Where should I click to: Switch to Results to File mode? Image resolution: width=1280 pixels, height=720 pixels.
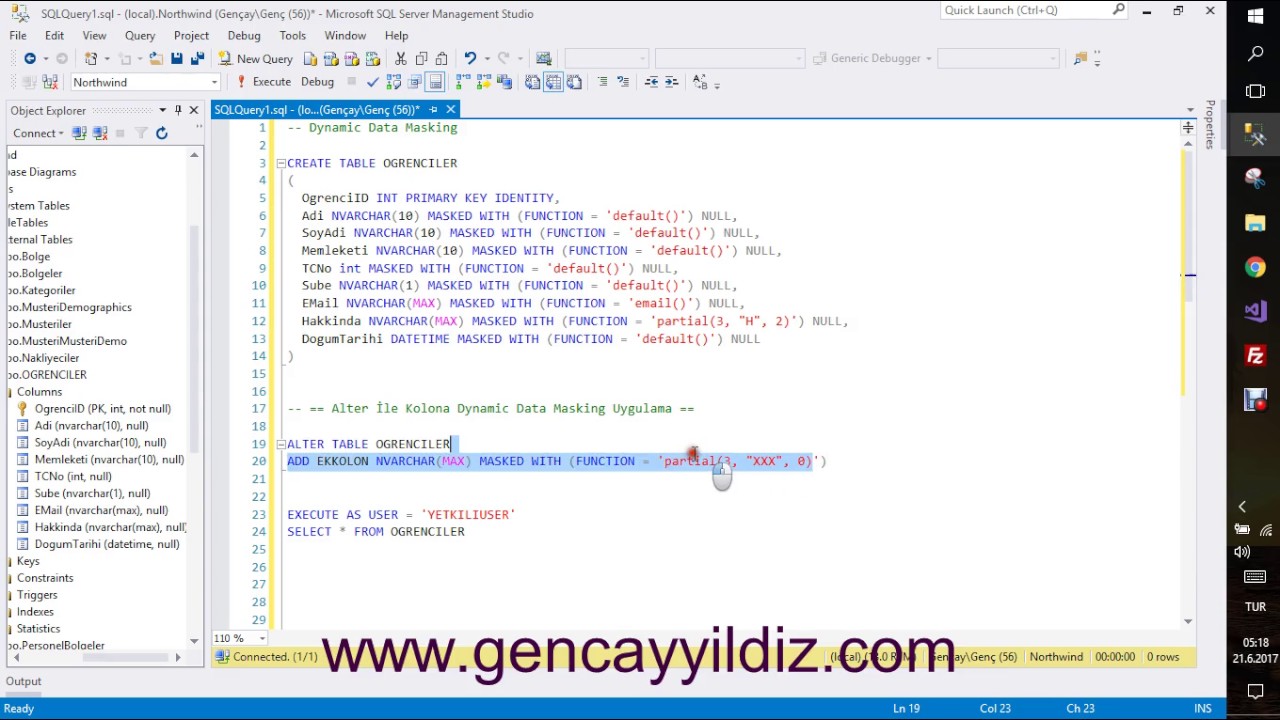click(x=574, y=82)
